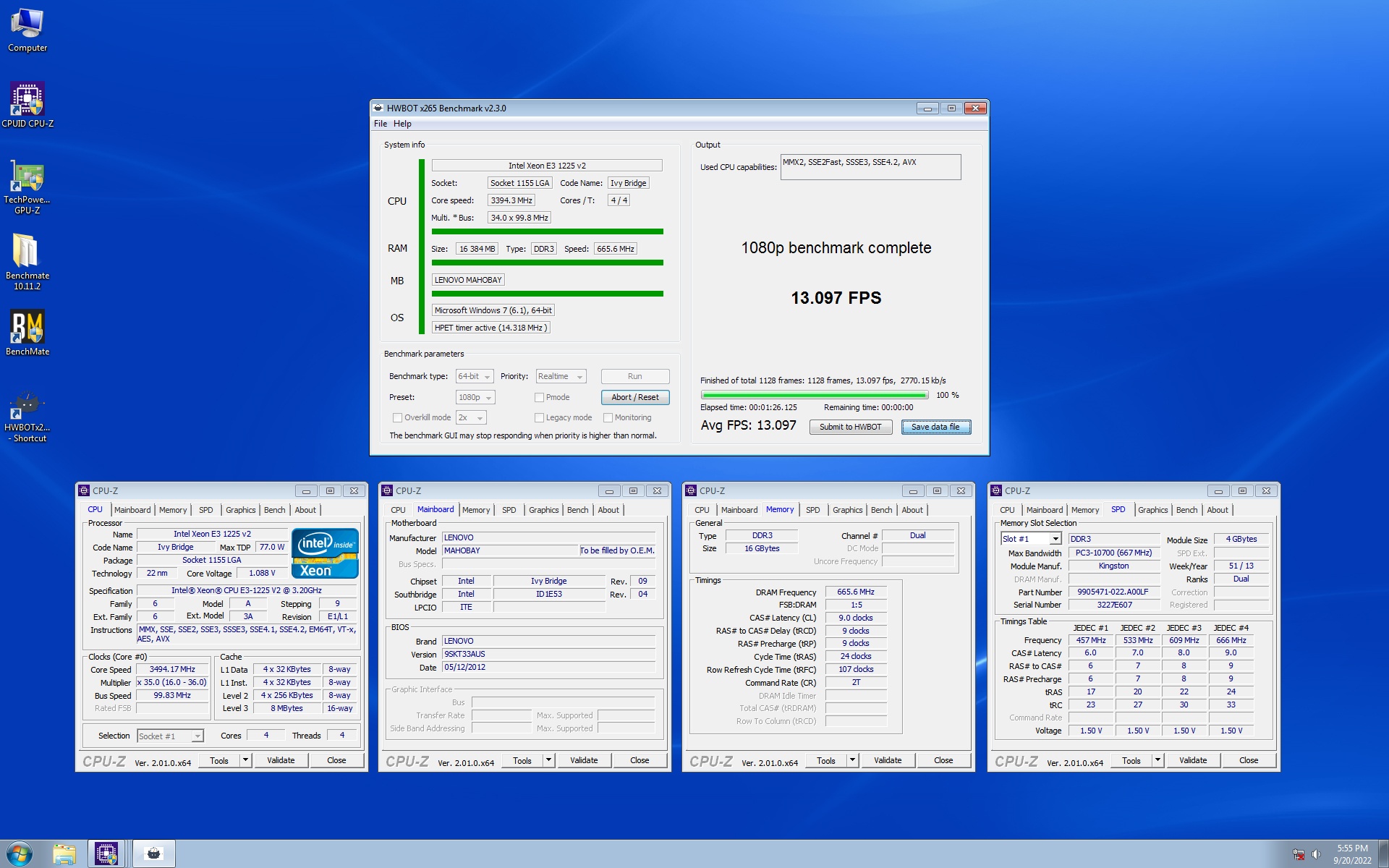This screenshot has height=868, width=1389.
Task: Click the Core speed 3394.3 MHz field
Action: [511, 200]
